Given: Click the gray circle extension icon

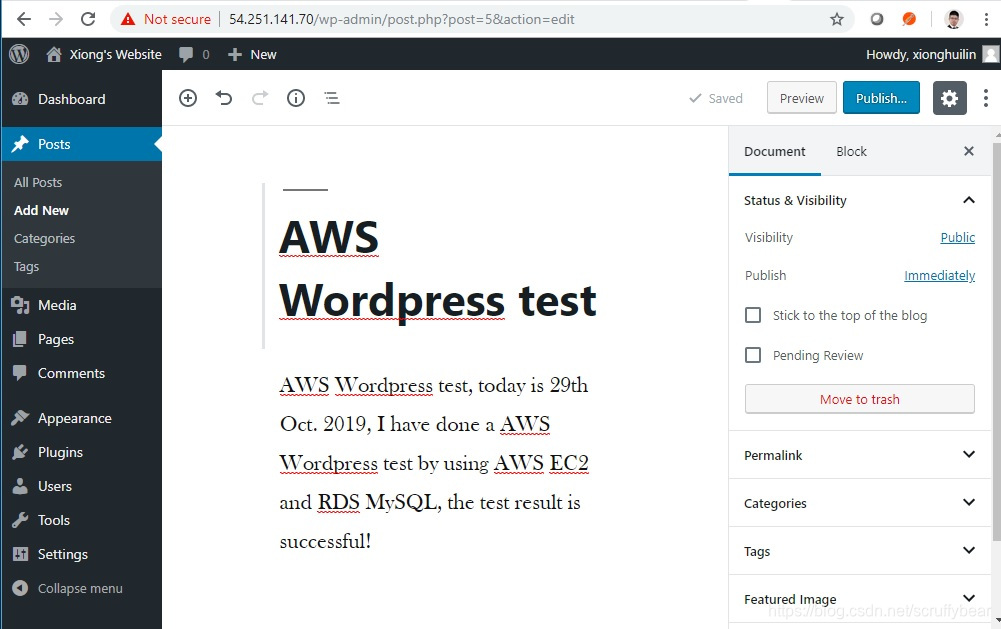Looking at the screenshot, I should tap(877, 19).
